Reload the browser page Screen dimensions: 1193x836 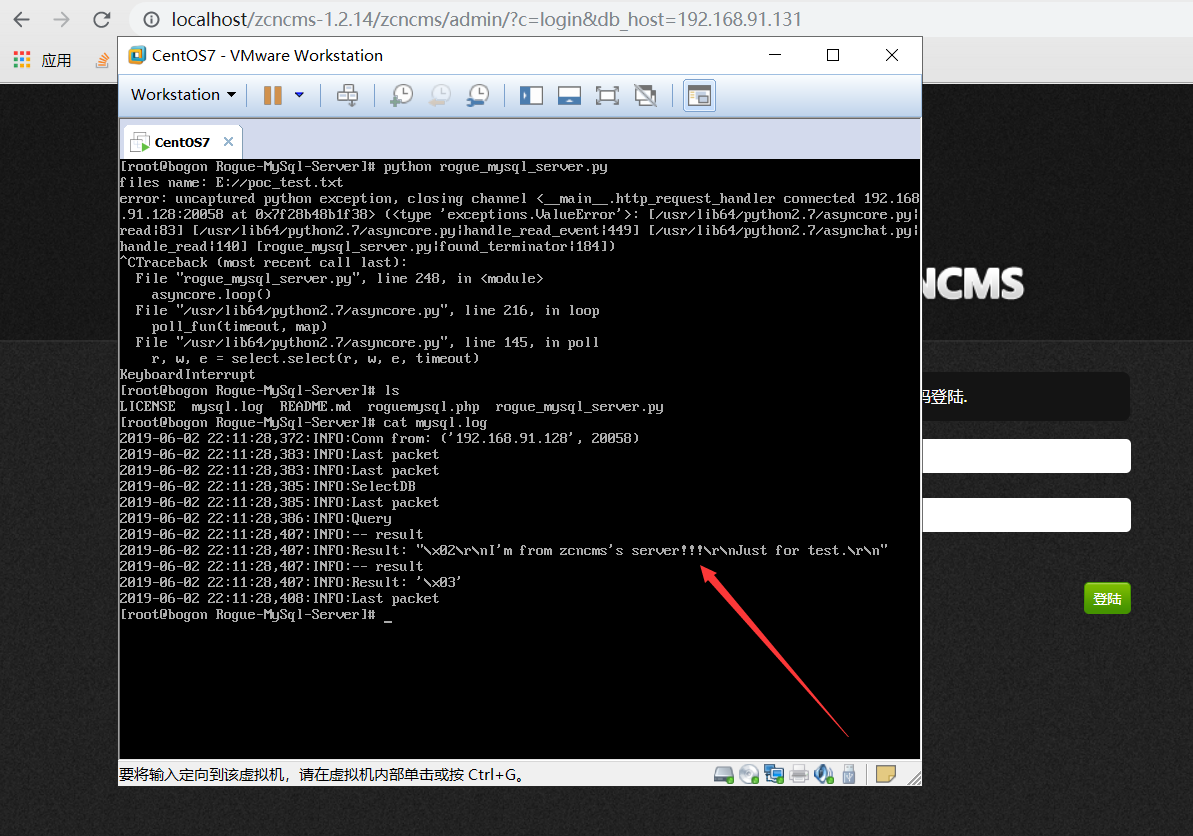coord(101,20)
